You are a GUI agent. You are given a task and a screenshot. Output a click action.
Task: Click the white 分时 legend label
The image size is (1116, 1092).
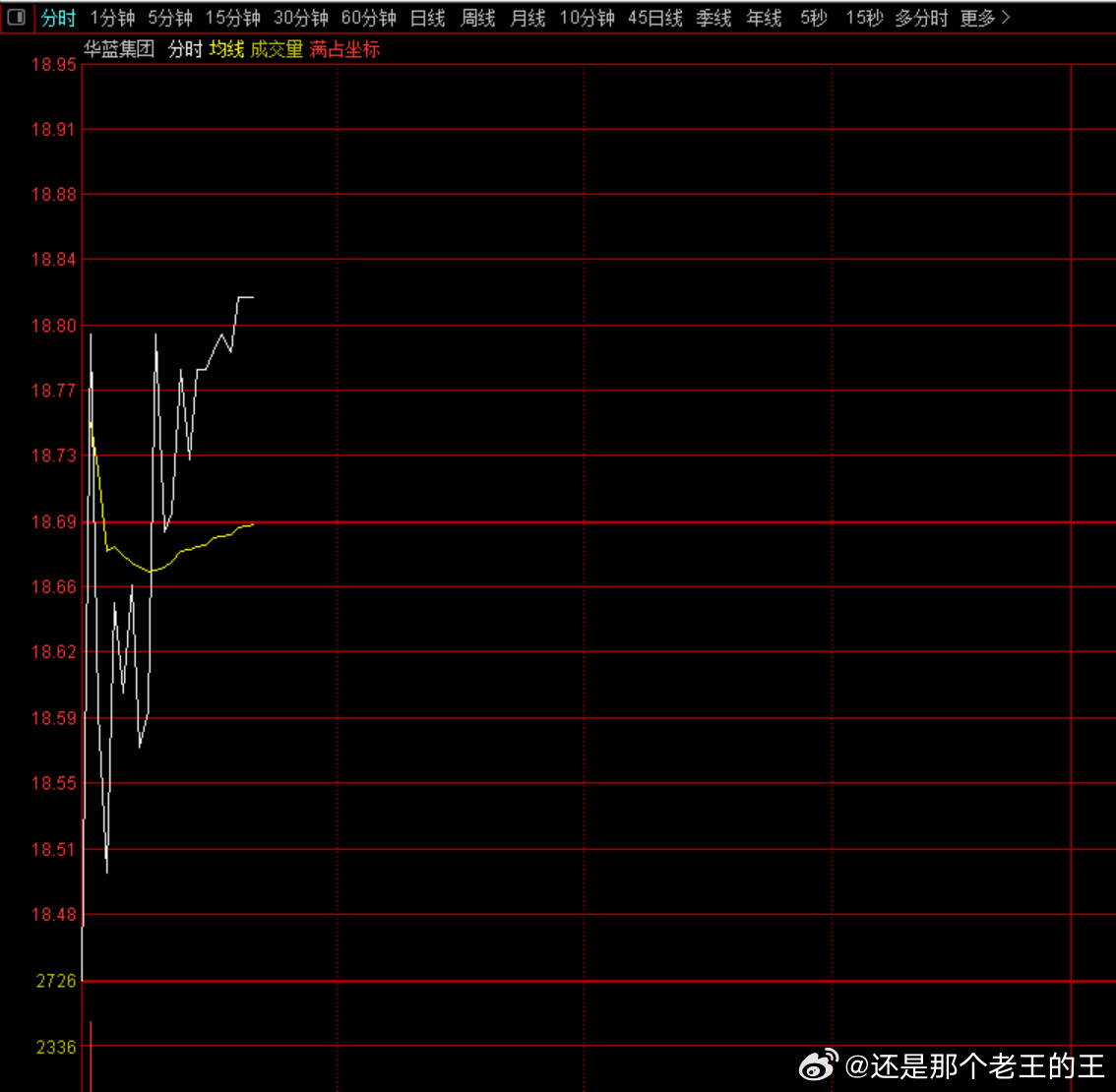coord(185,49)
